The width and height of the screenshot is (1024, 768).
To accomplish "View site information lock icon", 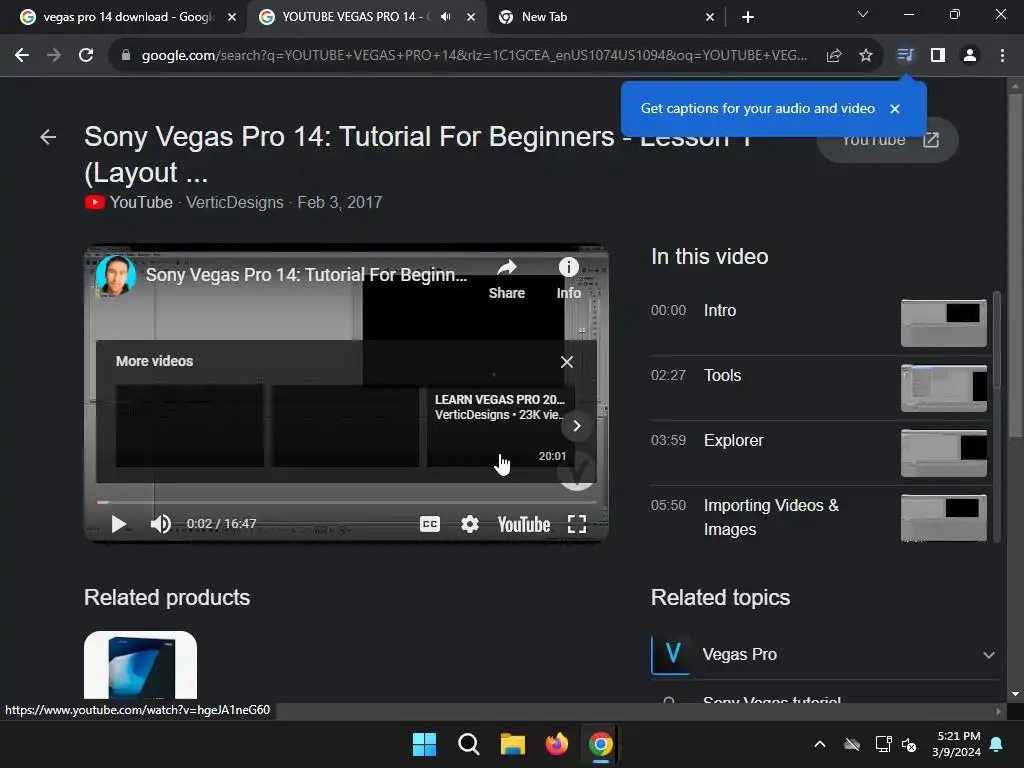I will [x=126, y=56].
